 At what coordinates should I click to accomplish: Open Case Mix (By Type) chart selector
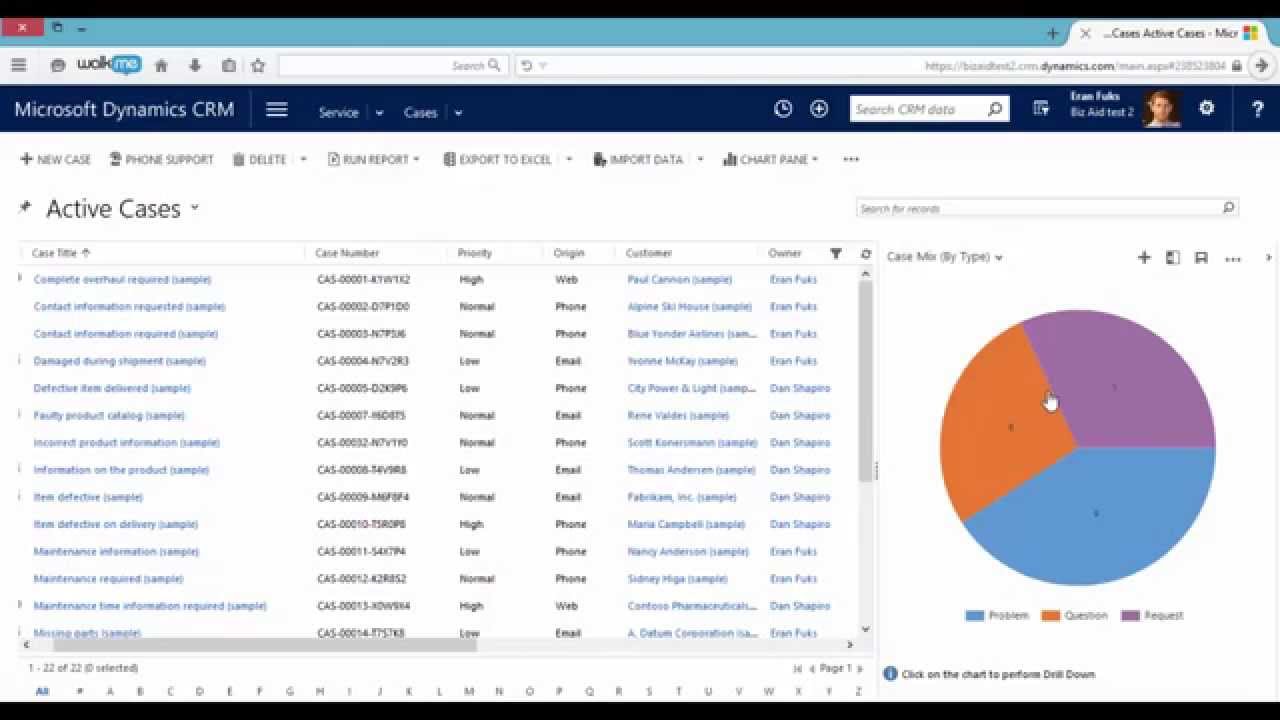945,257
